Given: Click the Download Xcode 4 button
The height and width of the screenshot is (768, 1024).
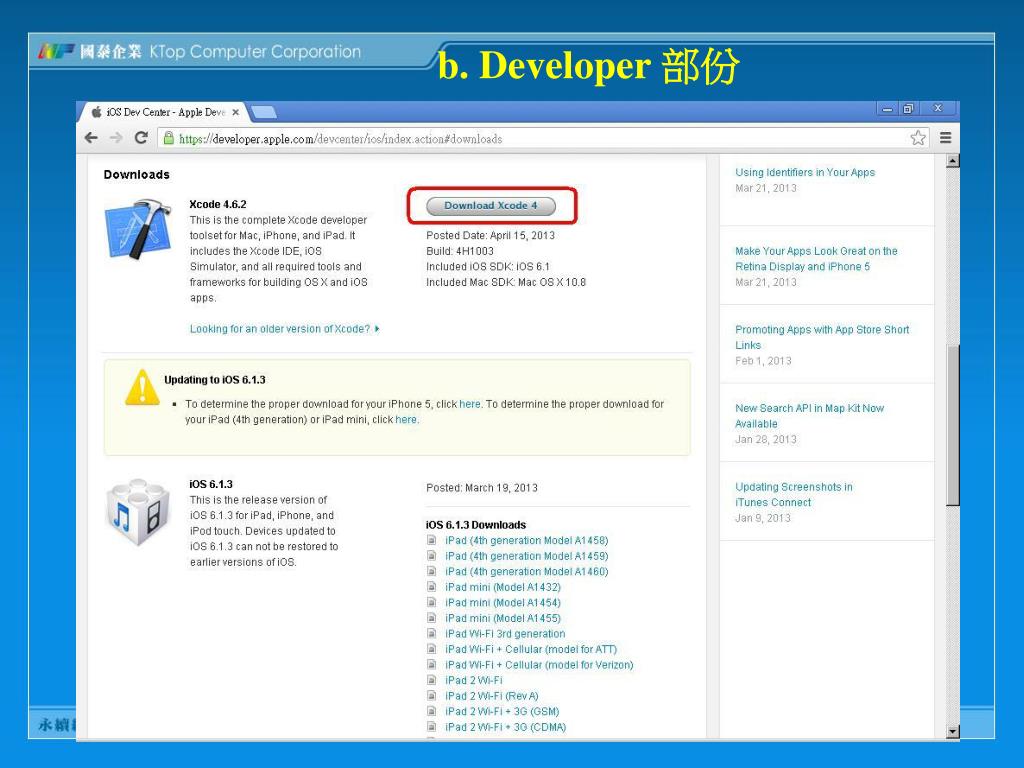Looking at the screenshot, I should pyautogui.click(x=490, y=206).
